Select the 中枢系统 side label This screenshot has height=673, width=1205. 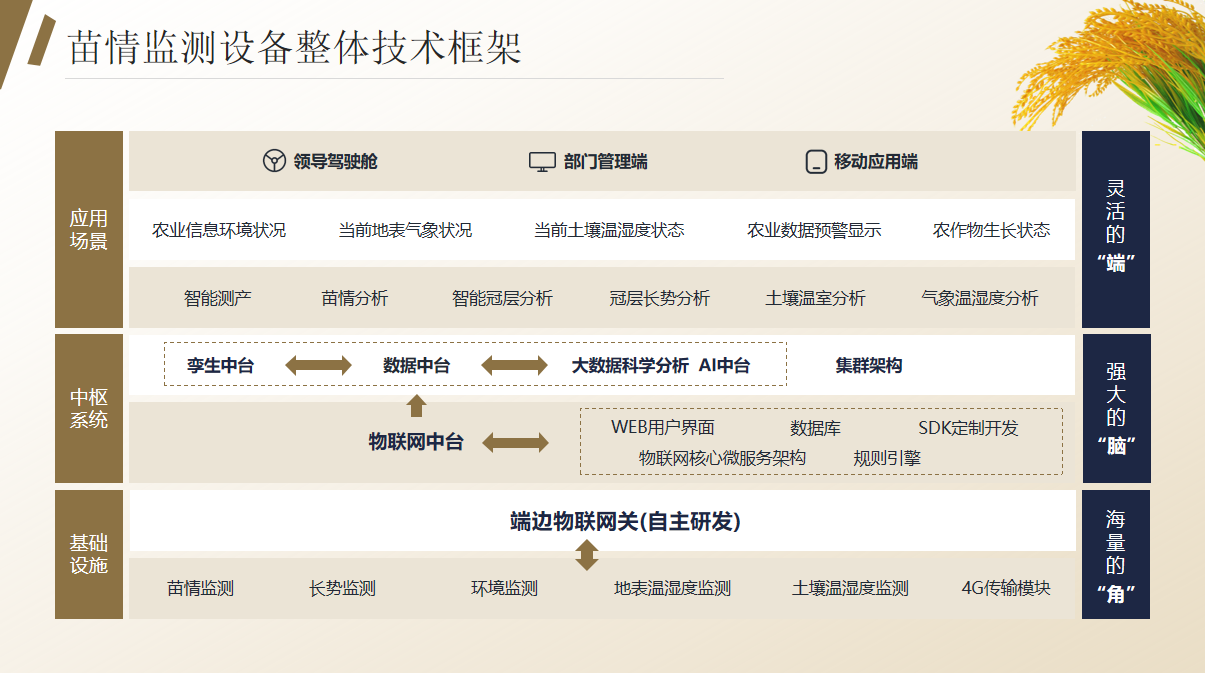[x=89, y=408]
